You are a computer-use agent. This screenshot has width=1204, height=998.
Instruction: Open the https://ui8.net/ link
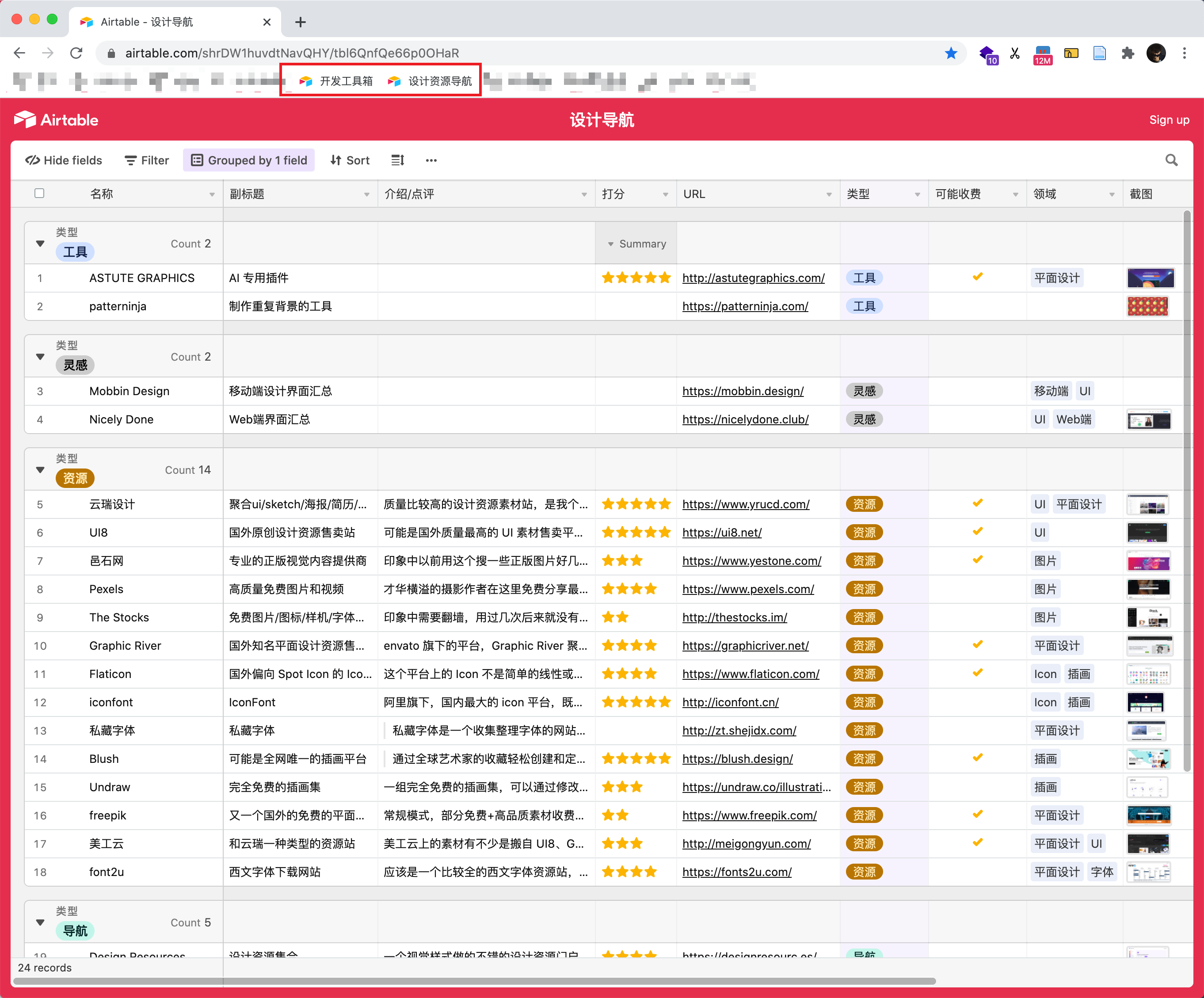tap(722, 533)
